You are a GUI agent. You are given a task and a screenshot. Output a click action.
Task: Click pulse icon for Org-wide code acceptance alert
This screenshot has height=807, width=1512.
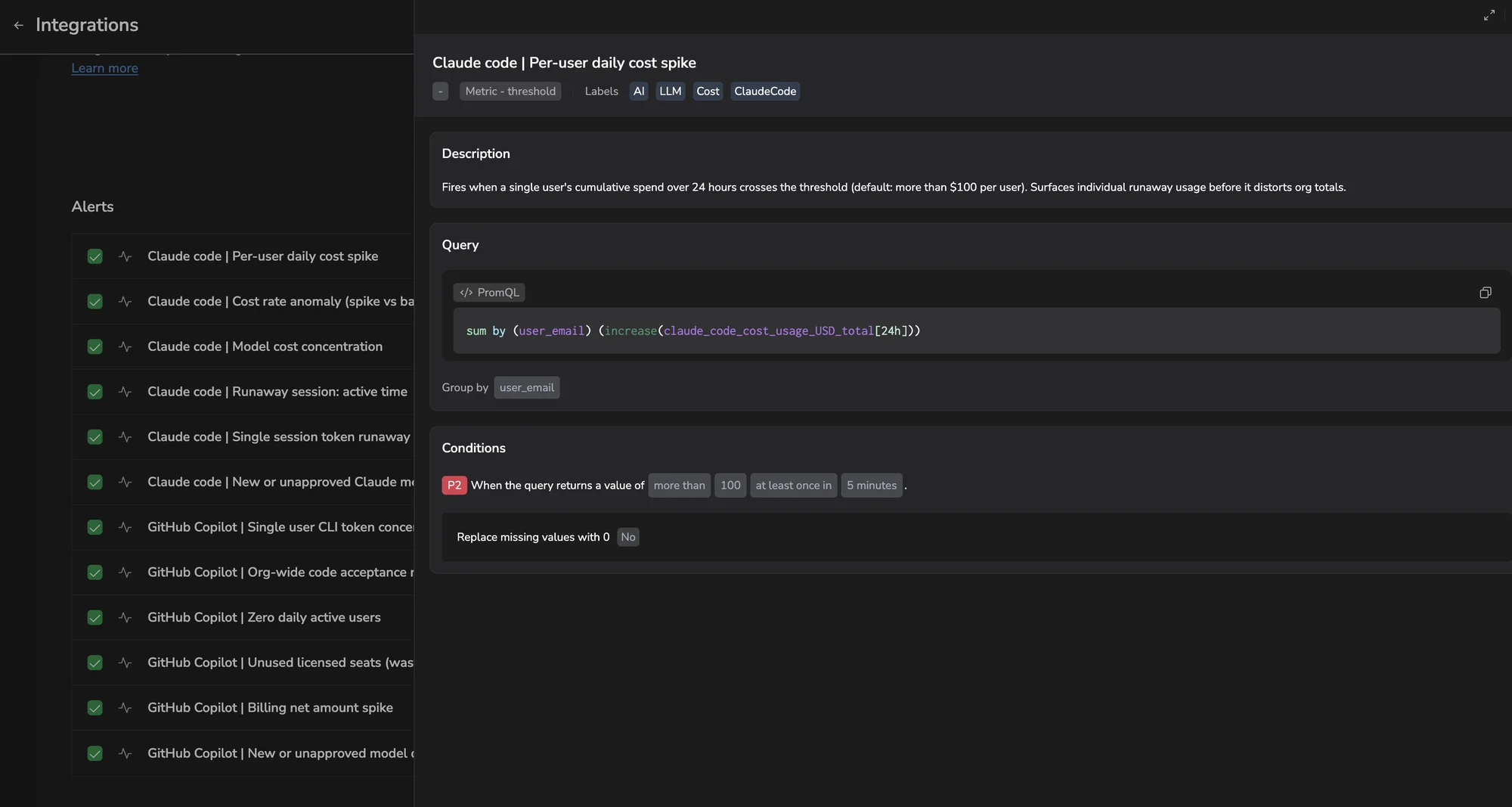coord(125,573)
